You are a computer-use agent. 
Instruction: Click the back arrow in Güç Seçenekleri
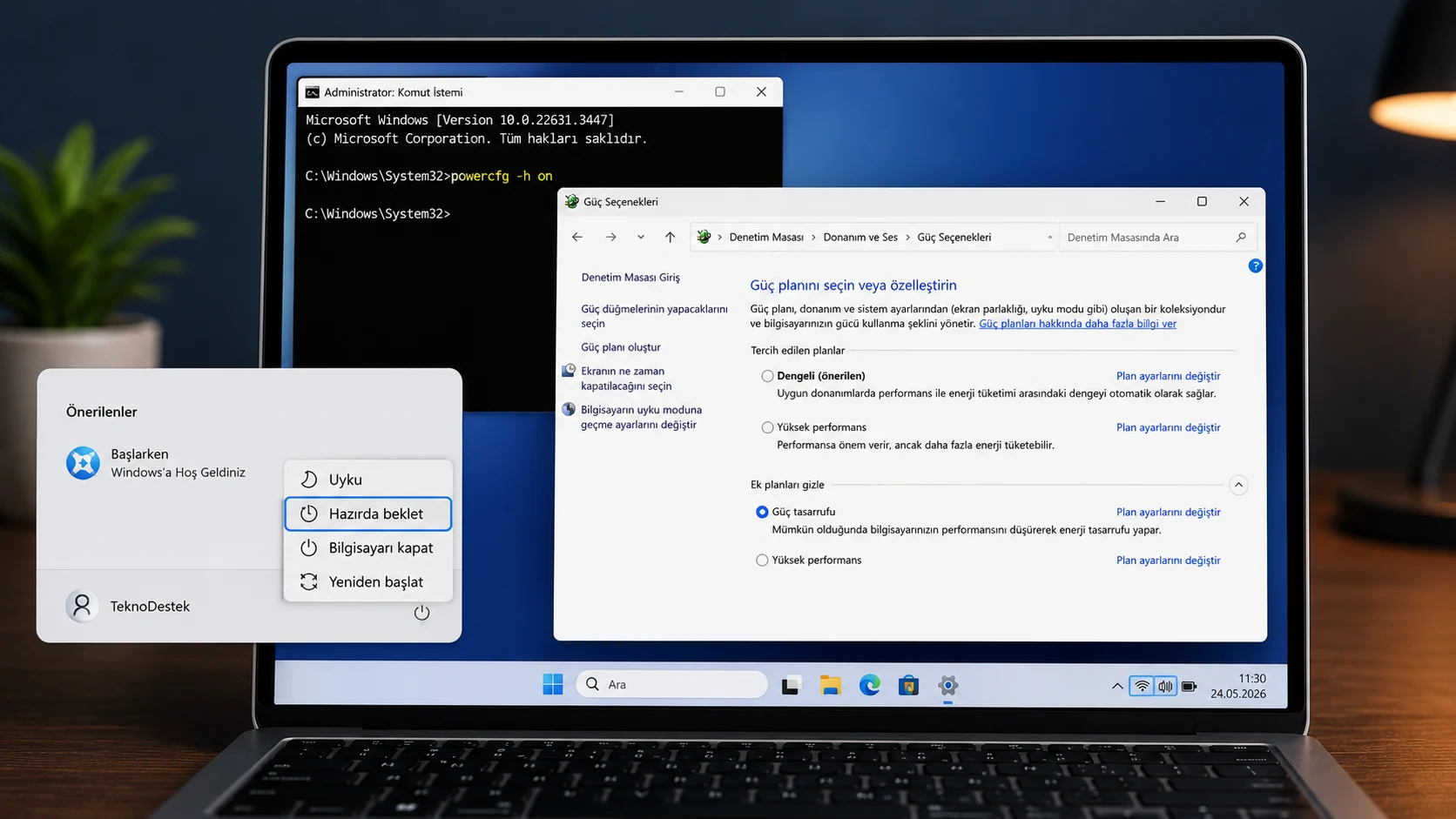tap(577, 237)
